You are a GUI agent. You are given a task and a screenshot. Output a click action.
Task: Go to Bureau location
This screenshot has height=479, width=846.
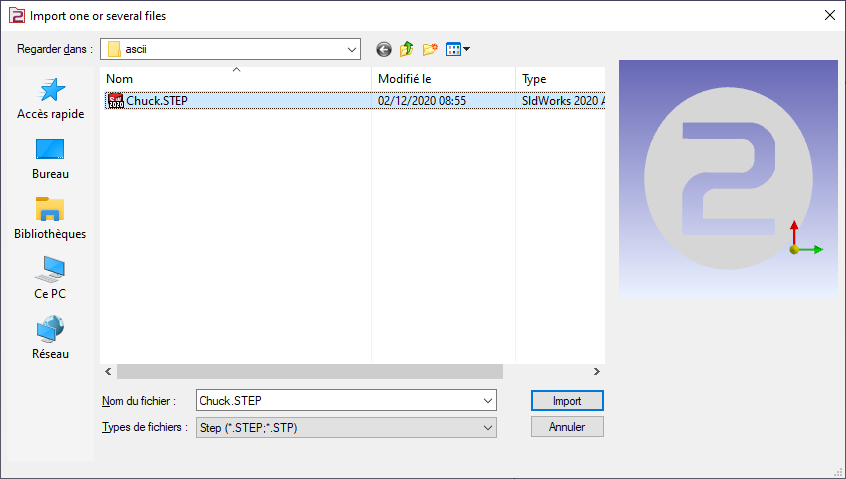pyautogui.click(x=50, y=159)
